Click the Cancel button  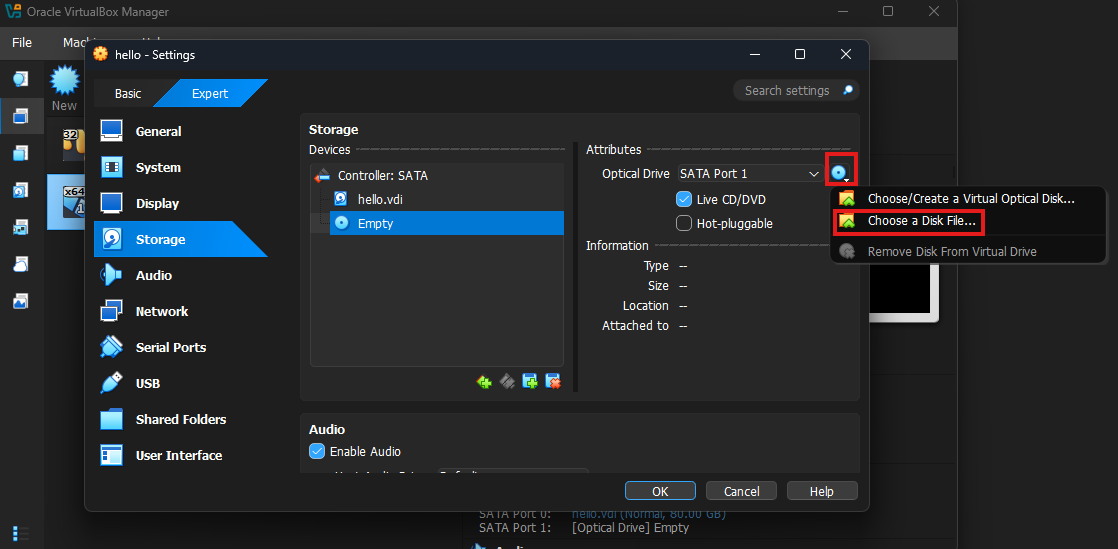(741, 491)
